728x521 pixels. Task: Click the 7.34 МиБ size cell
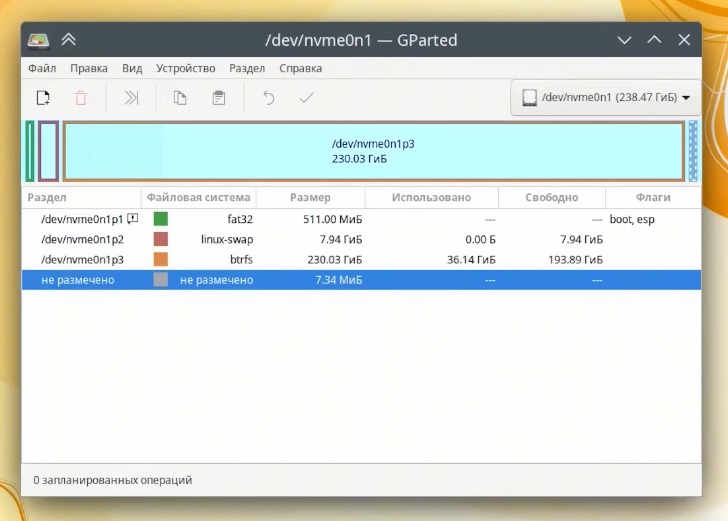coord(338,280)
